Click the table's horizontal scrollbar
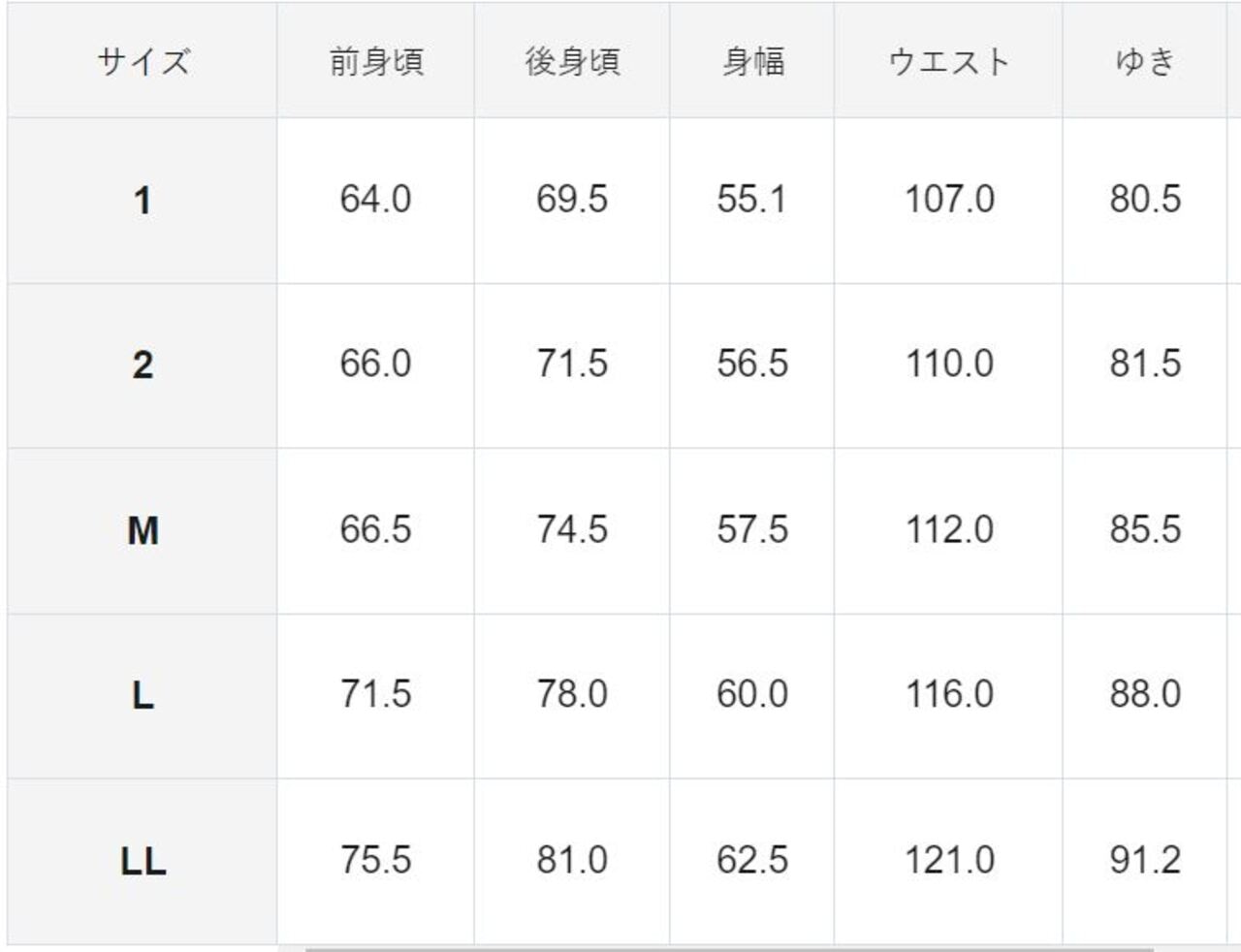The image size is (1241, 952). click(727, 949)
